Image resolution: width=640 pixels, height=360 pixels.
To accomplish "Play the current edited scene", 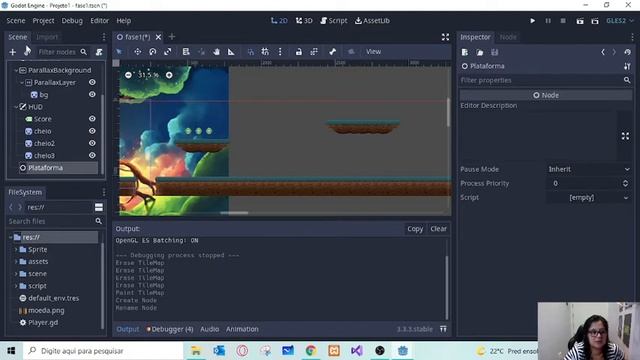I will pyautogui.click(x=580, y=21).
